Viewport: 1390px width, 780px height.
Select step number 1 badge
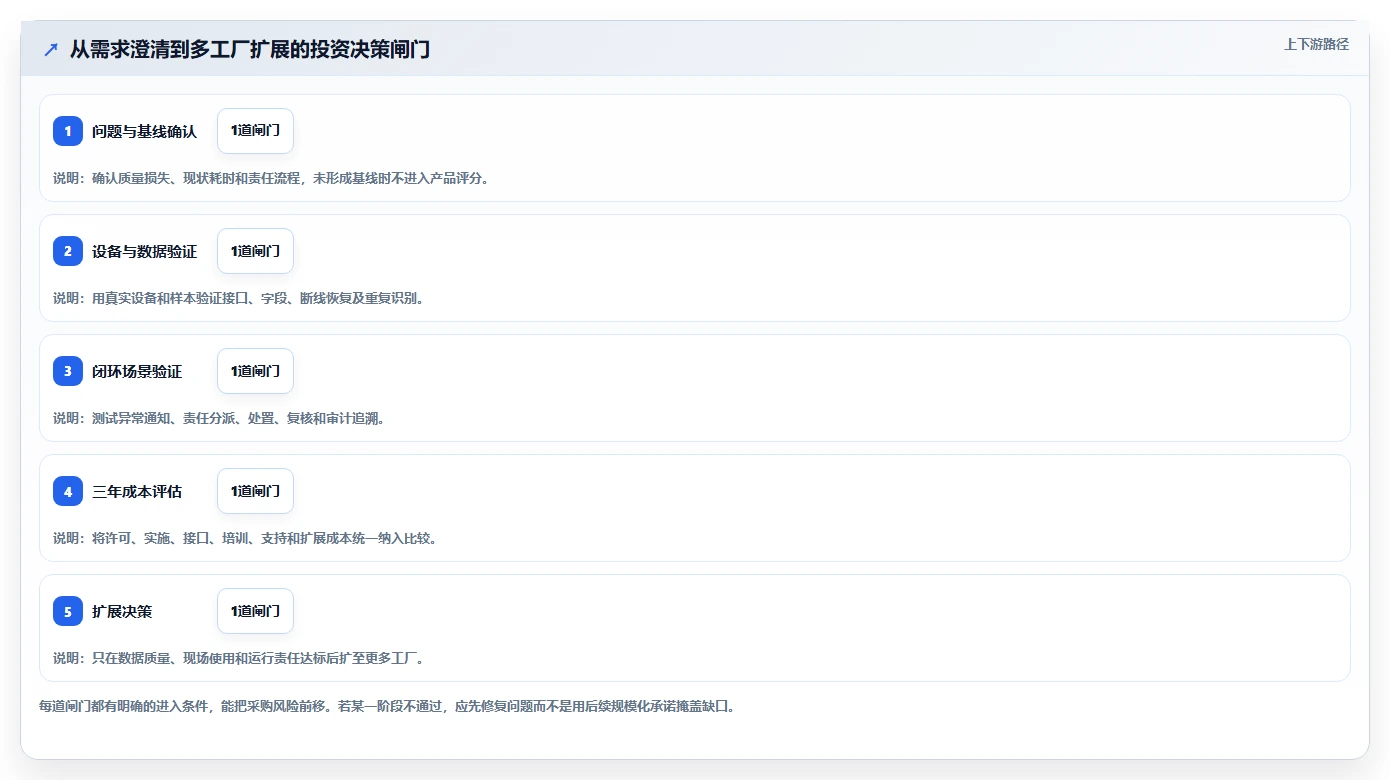pos(68,131)
